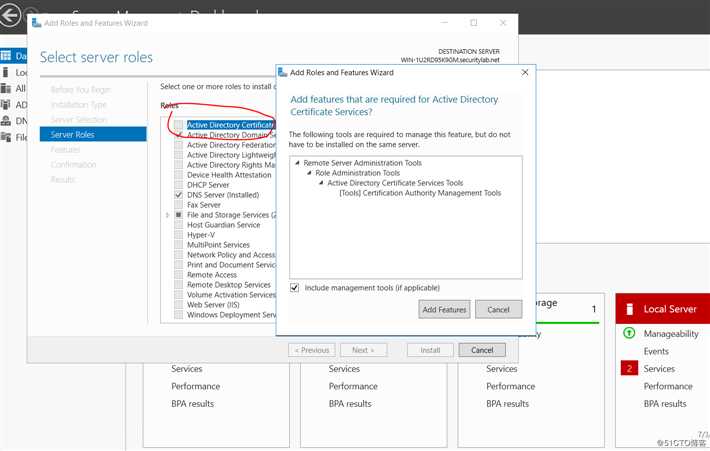Toggle Active Directory Federation Services checkbox
The height and width of the screenshot is (451, 710).
point(178,145)
